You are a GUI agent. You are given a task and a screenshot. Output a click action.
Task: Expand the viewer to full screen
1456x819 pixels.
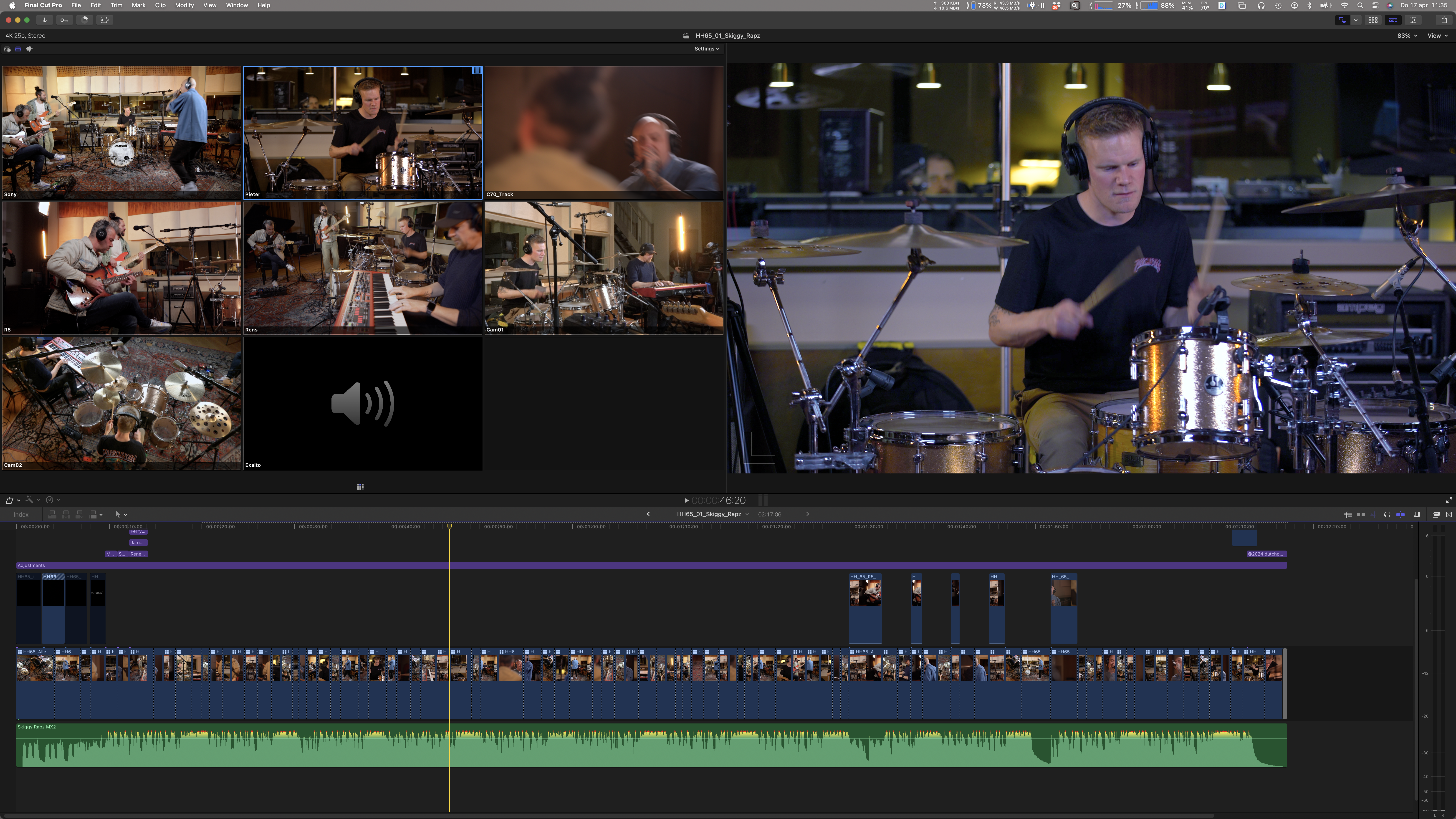[x=1449, y=500]
